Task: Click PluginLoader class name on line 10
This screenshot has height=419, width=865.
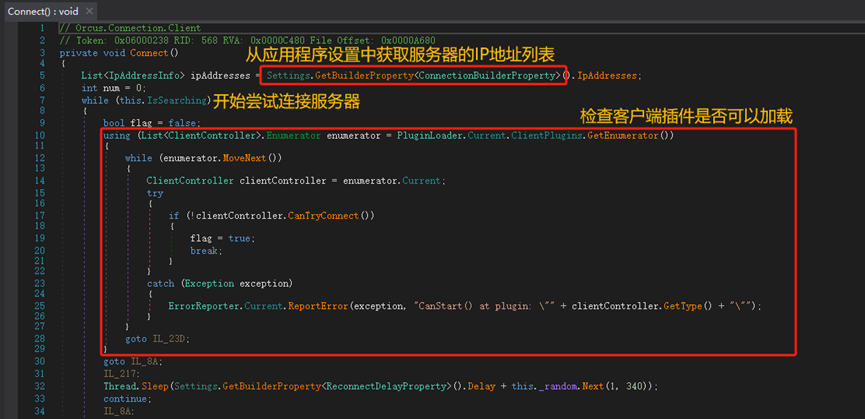Action: click(x=429, y=136)
